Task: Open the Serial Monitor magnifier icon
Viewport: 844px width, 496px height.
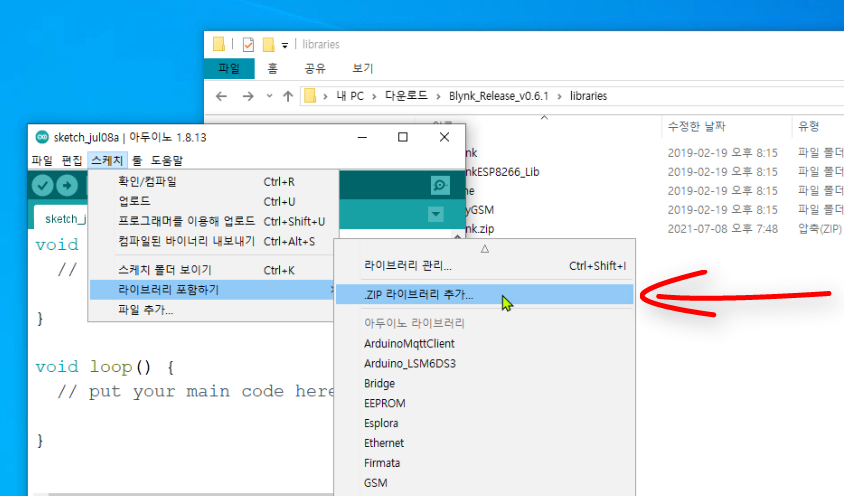Action: (x=440, y=185)
